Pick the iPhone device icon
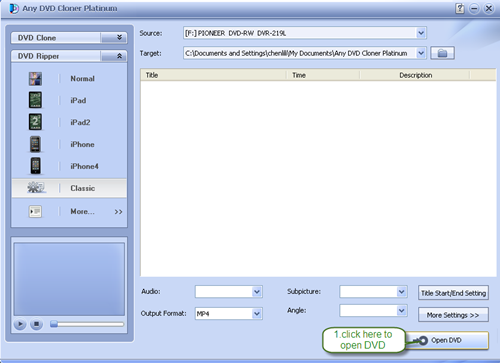Viewport: 500px width, 363px height. coord(35,144)
